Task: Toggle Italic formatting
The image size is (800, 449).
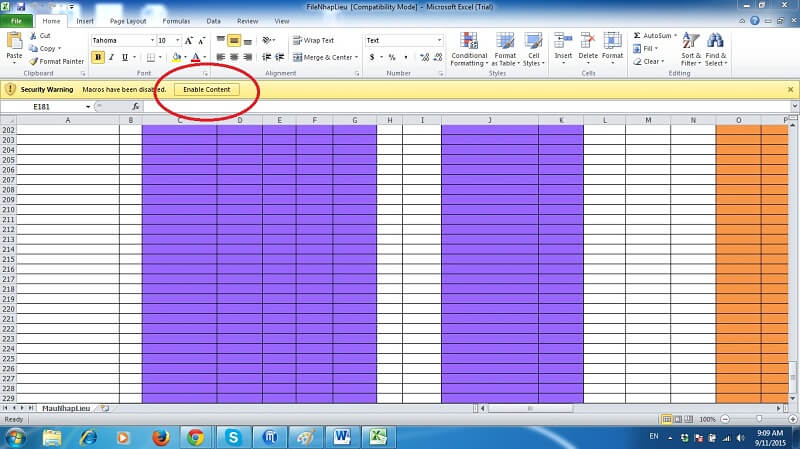Action: 111,57
